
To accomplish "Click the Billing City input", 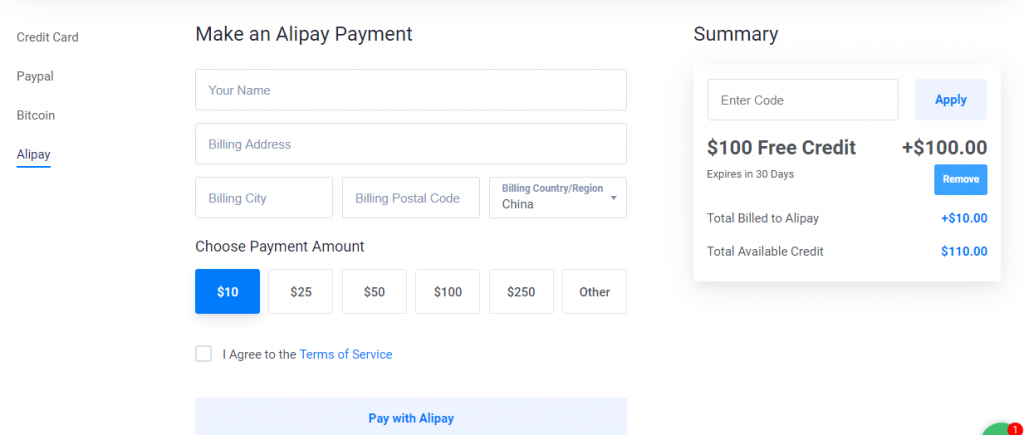I will 264,198.
